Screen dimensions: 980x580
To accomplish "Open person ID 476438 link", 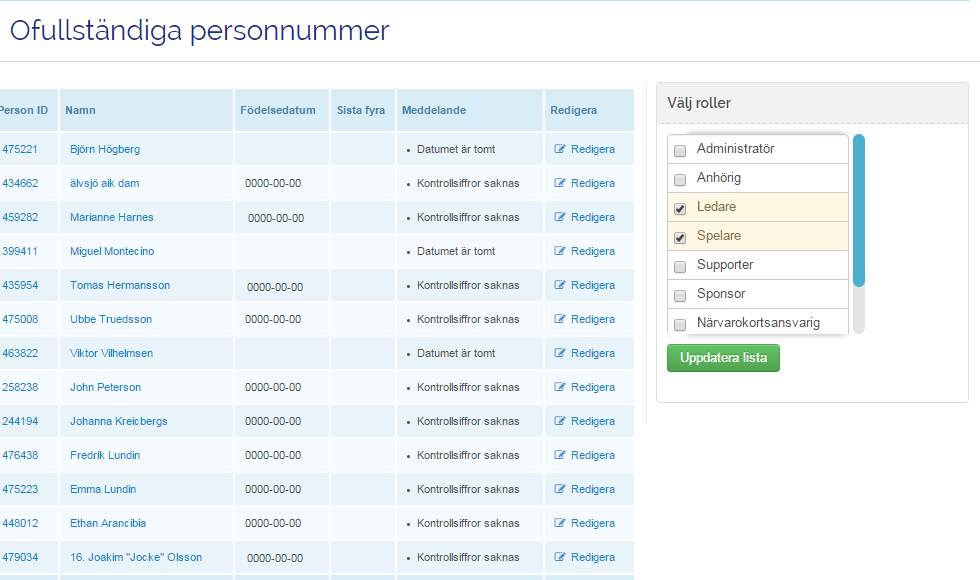I will click(20, 456).
